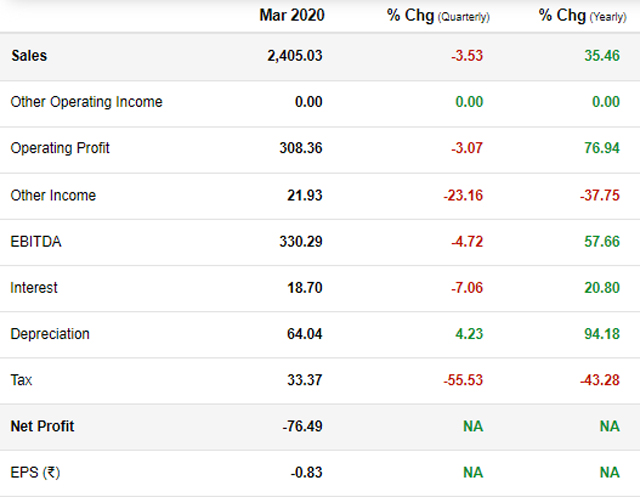Image resolution: width=640 pixels, height=497 pixels.
Task: Click the Interest row label
Action: [34, 287]
